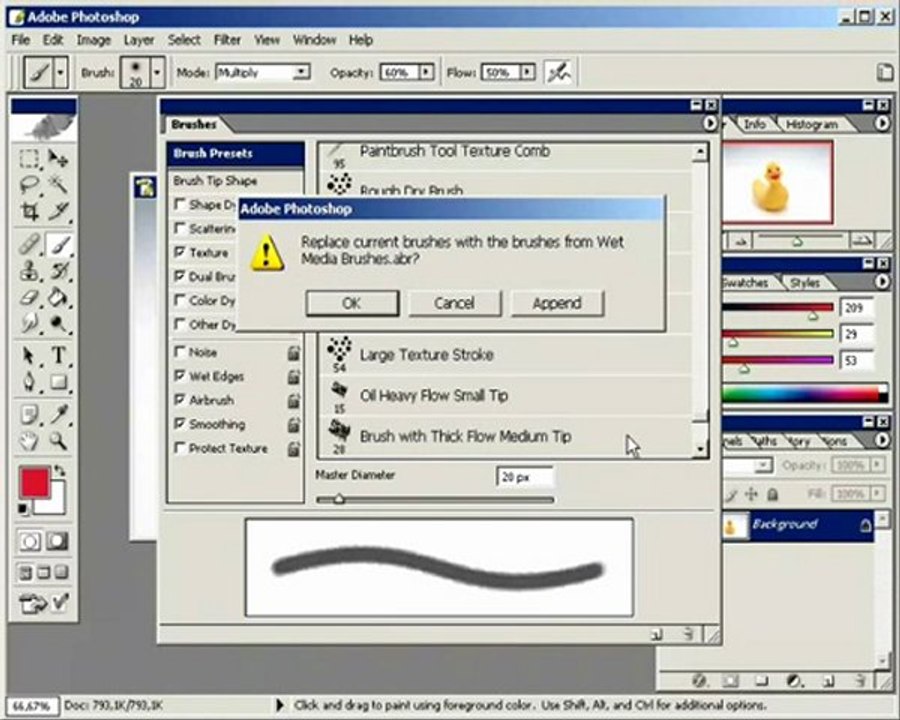
Task: Click the red foreground color swatch
Action: (34, 482)
